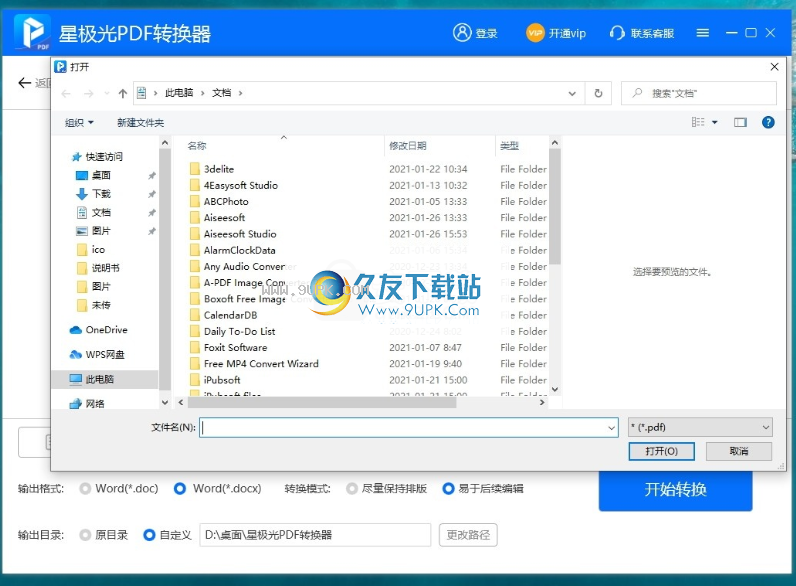Sort files by 修改日期 column header

(x=408, y=146)
